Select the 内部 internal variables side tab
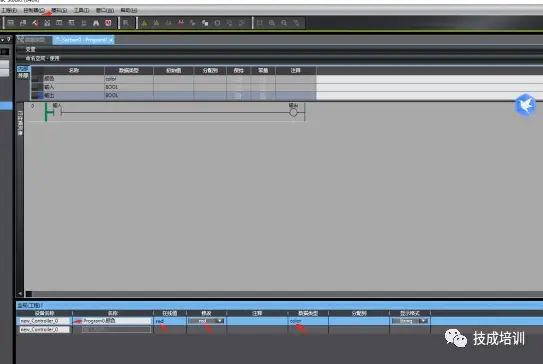 pyautogui.click(x=23, y=69)
